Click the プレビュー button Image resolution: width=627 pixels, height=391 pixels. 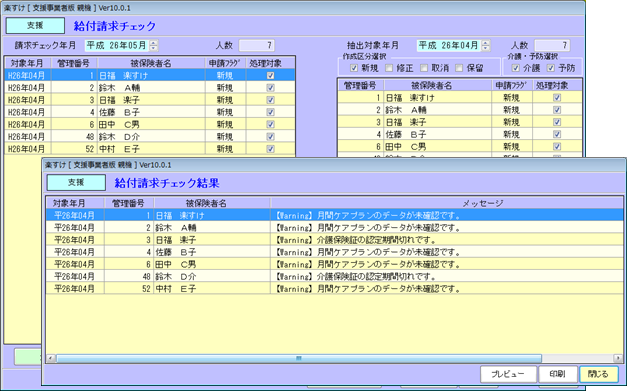pyautogui.click(x=508, y=374)
